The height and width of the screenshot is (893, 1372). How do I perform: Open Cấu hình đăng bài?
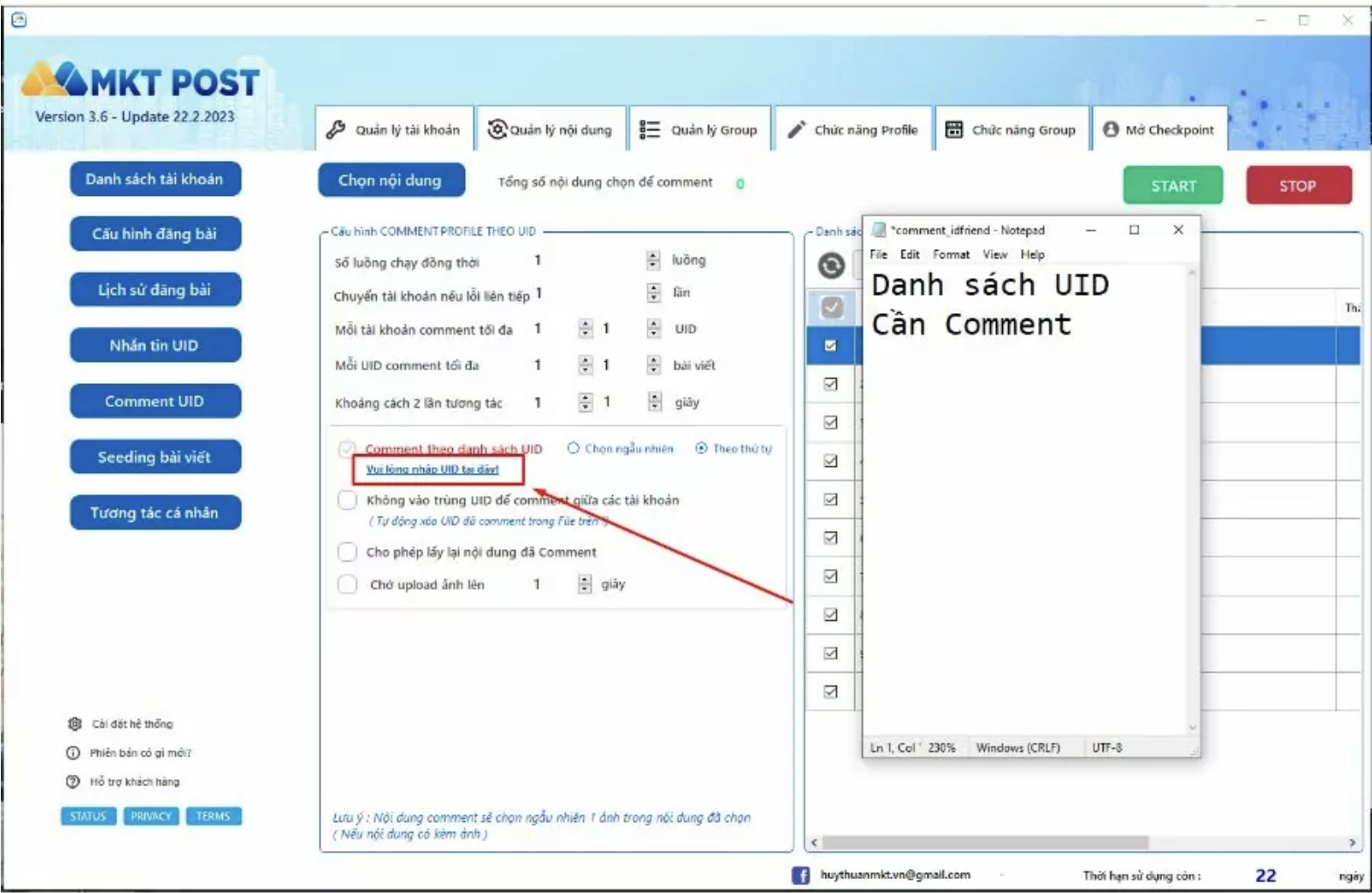155,234
